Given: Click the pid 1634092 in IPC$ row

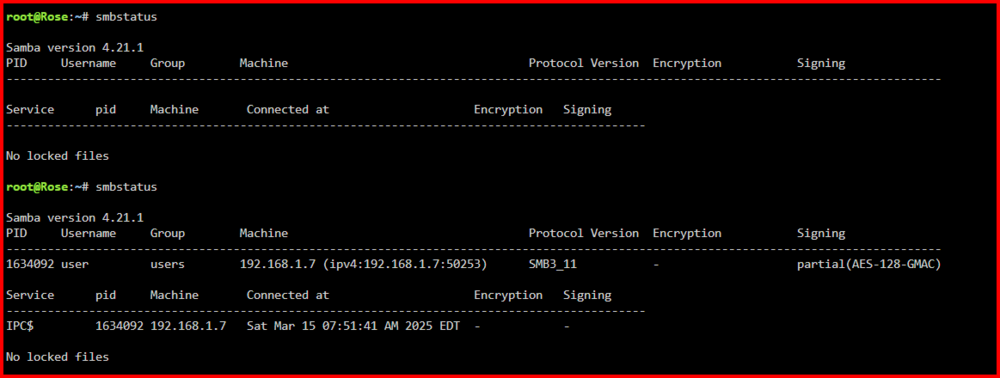Looking at the screenshot, I should (x=119, y=326).
